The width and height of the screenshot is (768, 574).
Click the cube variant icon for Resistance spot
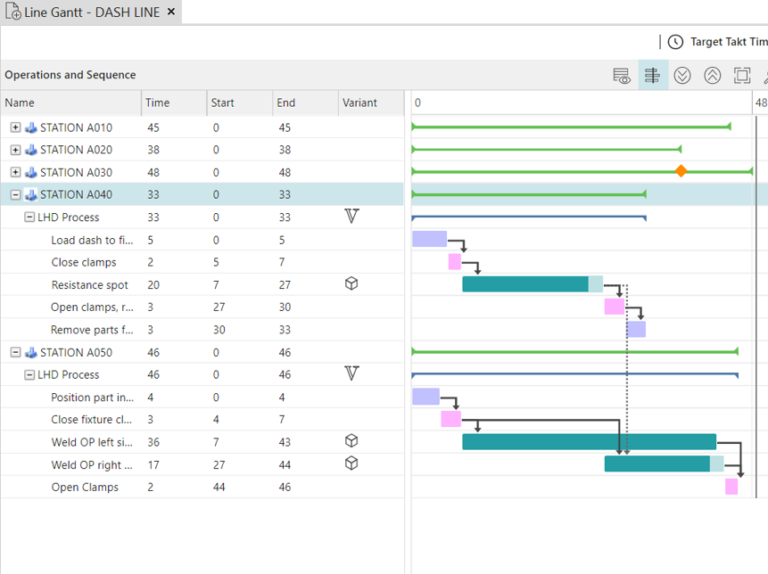(x=351, y=284)
